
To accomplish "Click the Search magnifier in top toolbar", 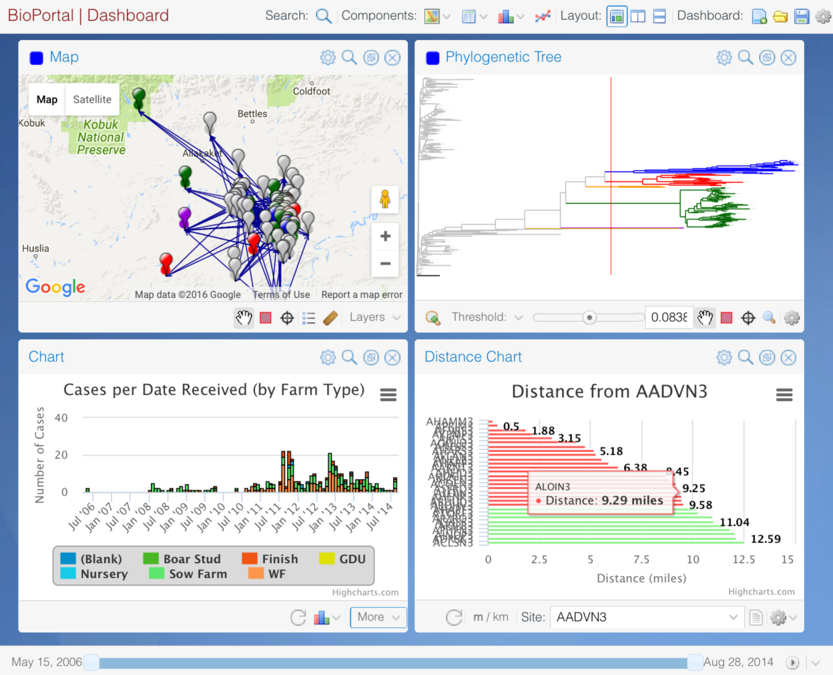I will point(323,16).
